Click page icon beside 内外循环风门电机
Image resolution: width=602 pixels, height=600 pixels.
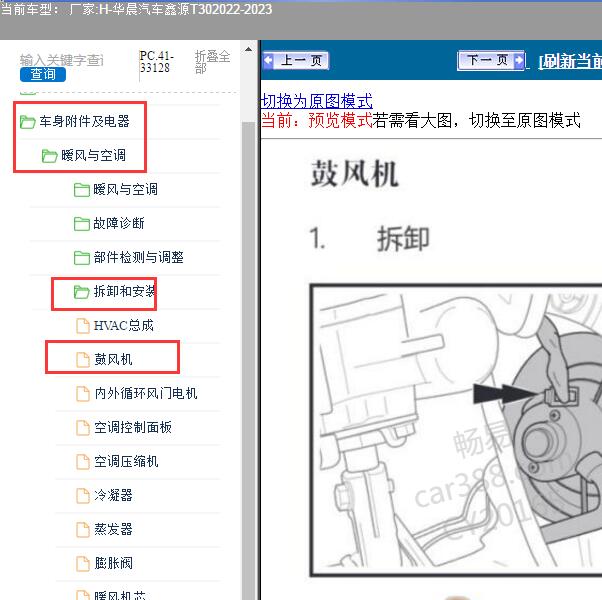click(83, 394)
